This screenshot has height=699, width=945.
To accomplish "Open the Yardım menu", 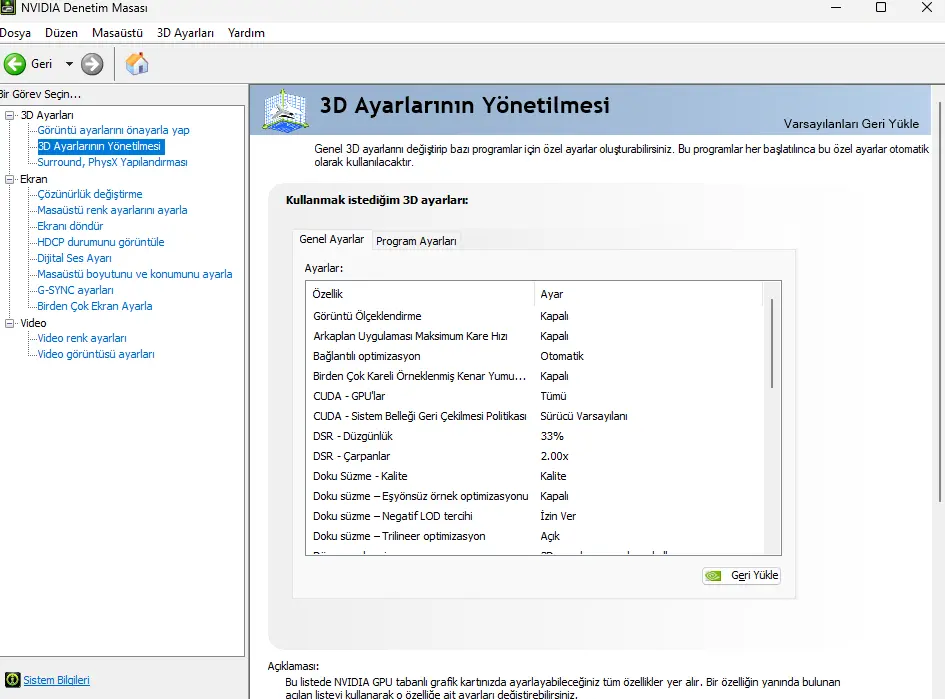I will pos(246,33).
